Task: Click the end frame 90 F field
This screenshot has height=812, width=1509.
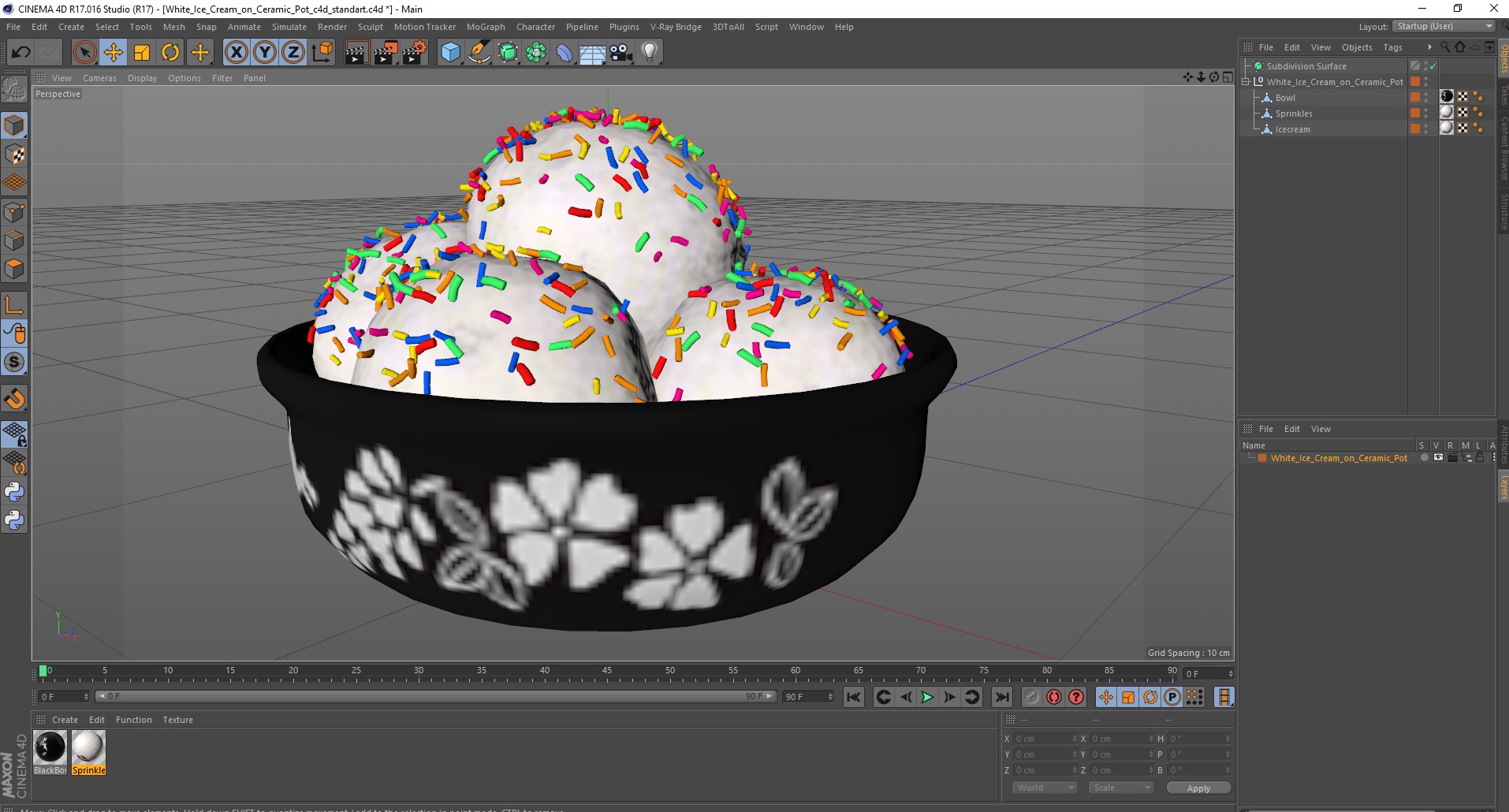Action: click(807, 697)
